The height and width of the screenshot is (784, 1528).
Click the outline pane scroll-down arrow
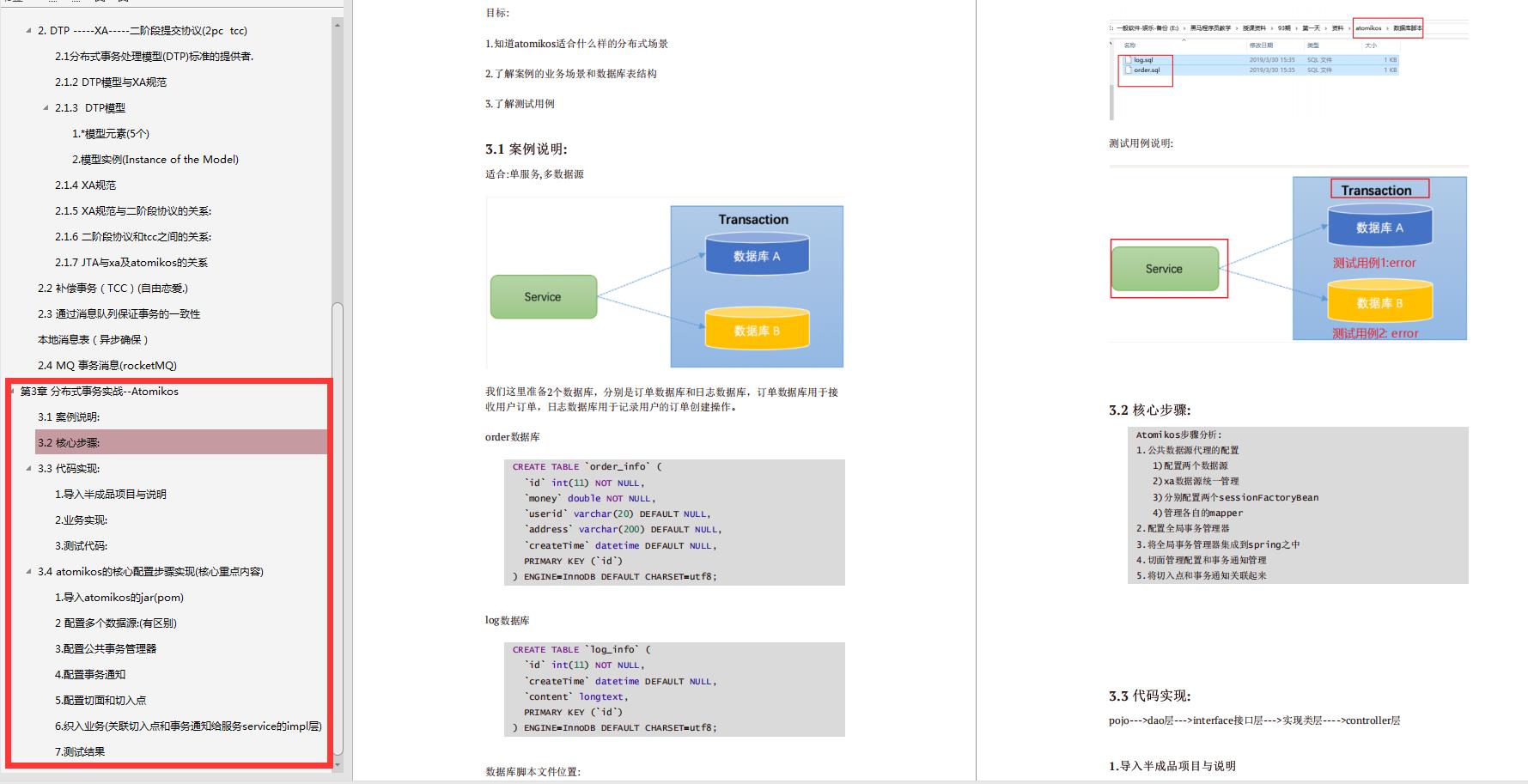point(338,764)
